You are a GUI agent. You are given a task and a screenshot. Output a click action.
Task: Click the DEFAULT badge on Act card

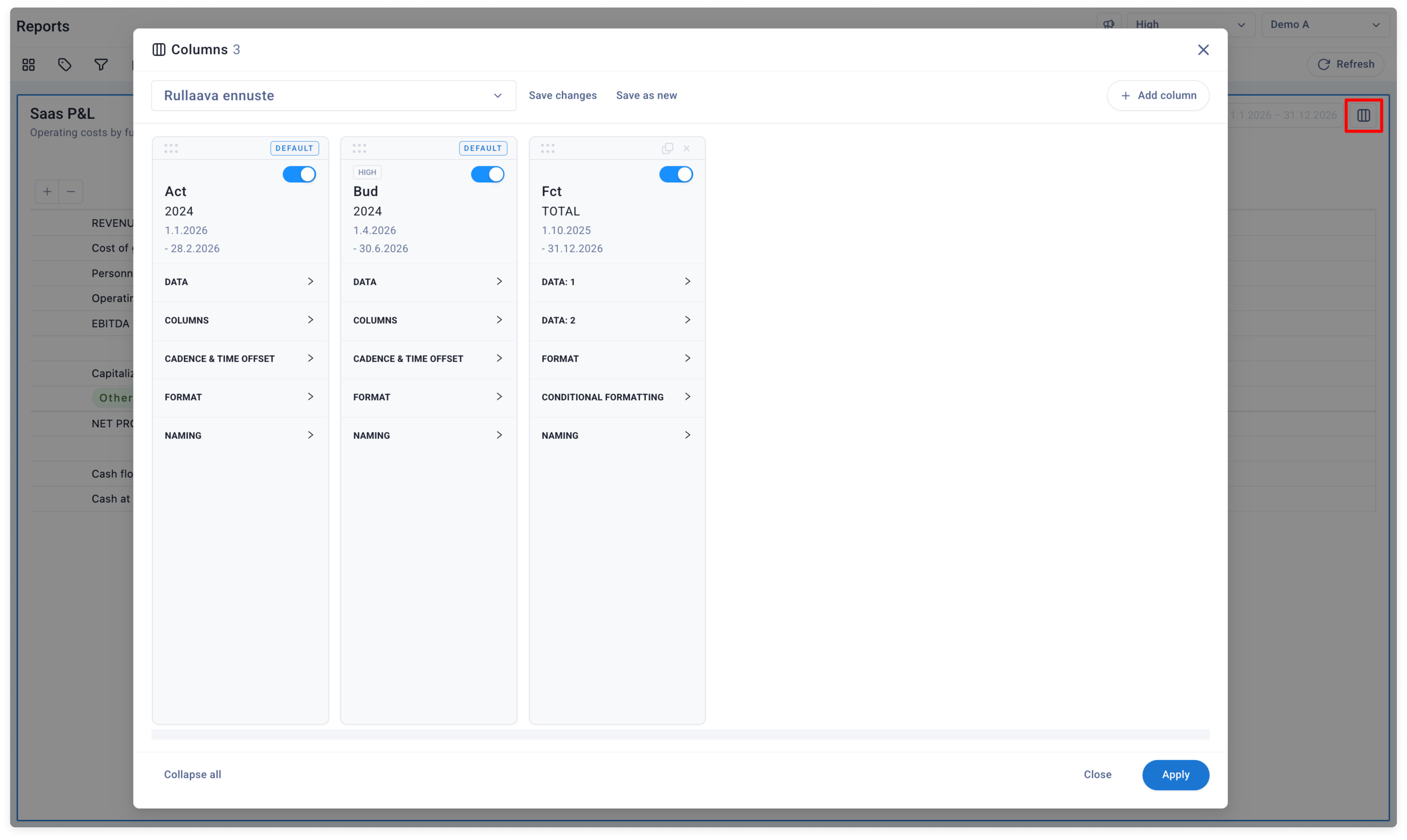[294, 148]
